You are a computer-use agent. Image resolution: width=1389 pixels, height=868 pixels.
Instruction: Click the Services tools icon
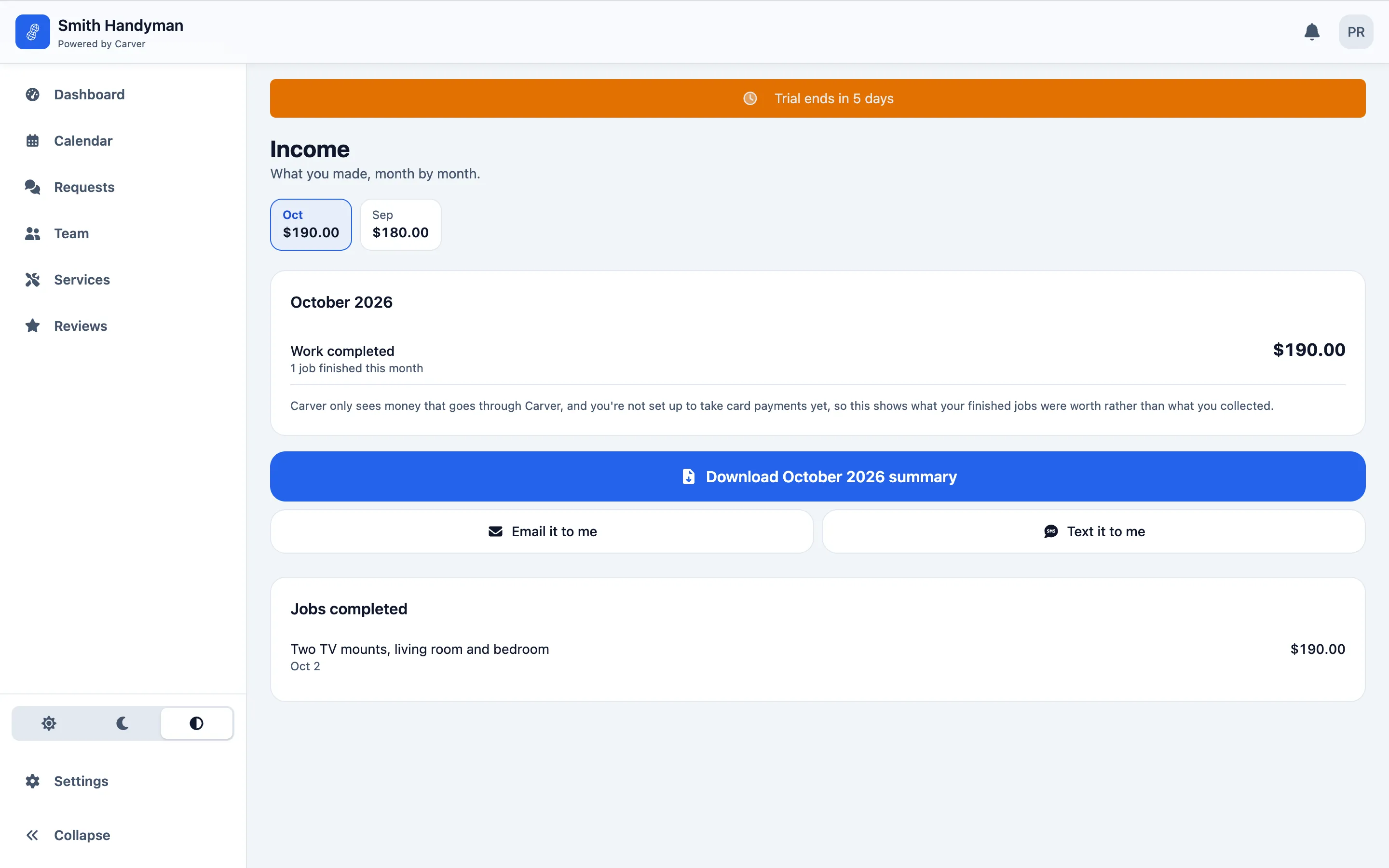[33, 280]
